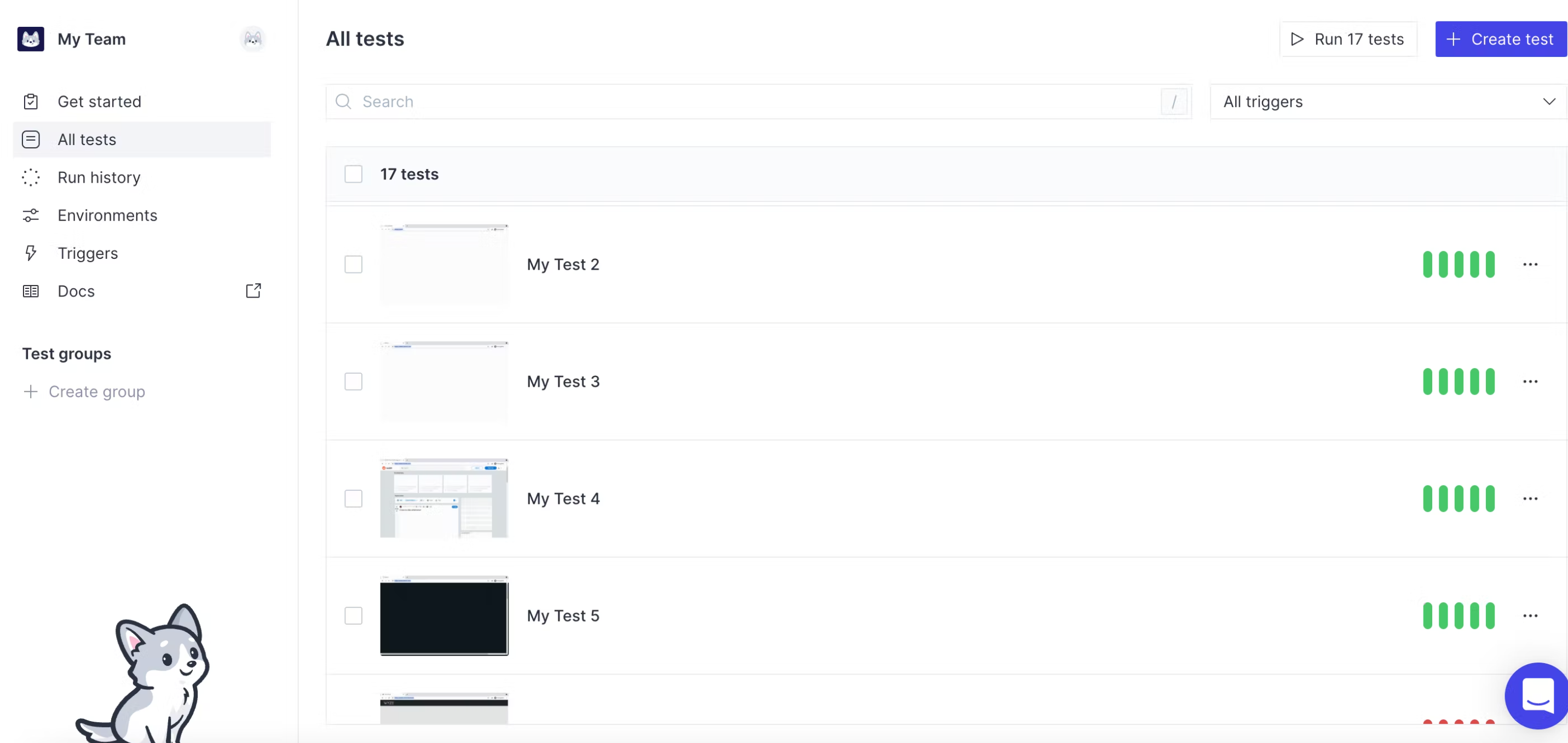Toggle the select all 17 tests checkbox

tap(353, 174)
